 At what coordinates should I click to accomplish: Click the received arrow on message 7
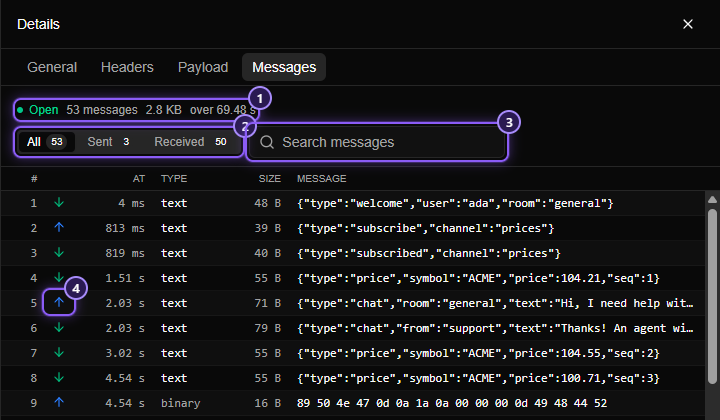tap(59, 353)
